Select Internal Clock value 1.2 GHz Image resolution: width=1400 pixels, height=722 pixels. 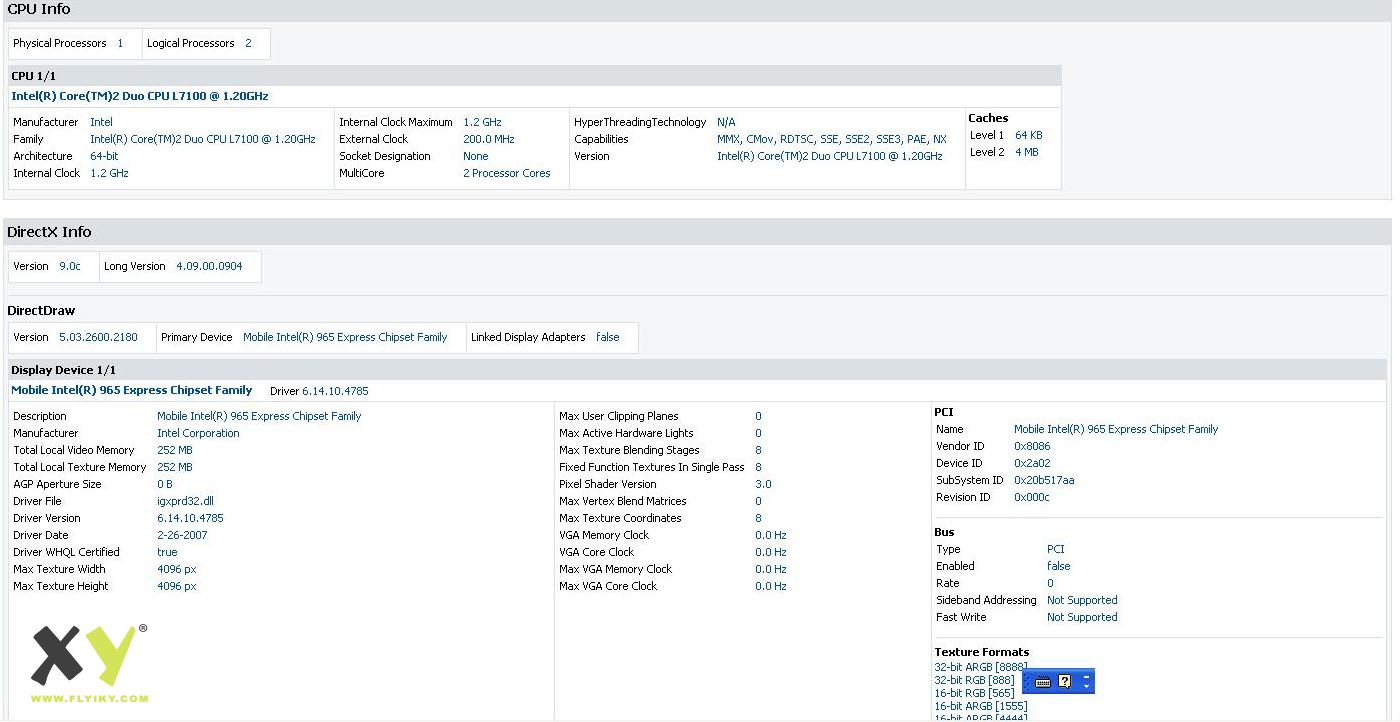coord(109,173)
